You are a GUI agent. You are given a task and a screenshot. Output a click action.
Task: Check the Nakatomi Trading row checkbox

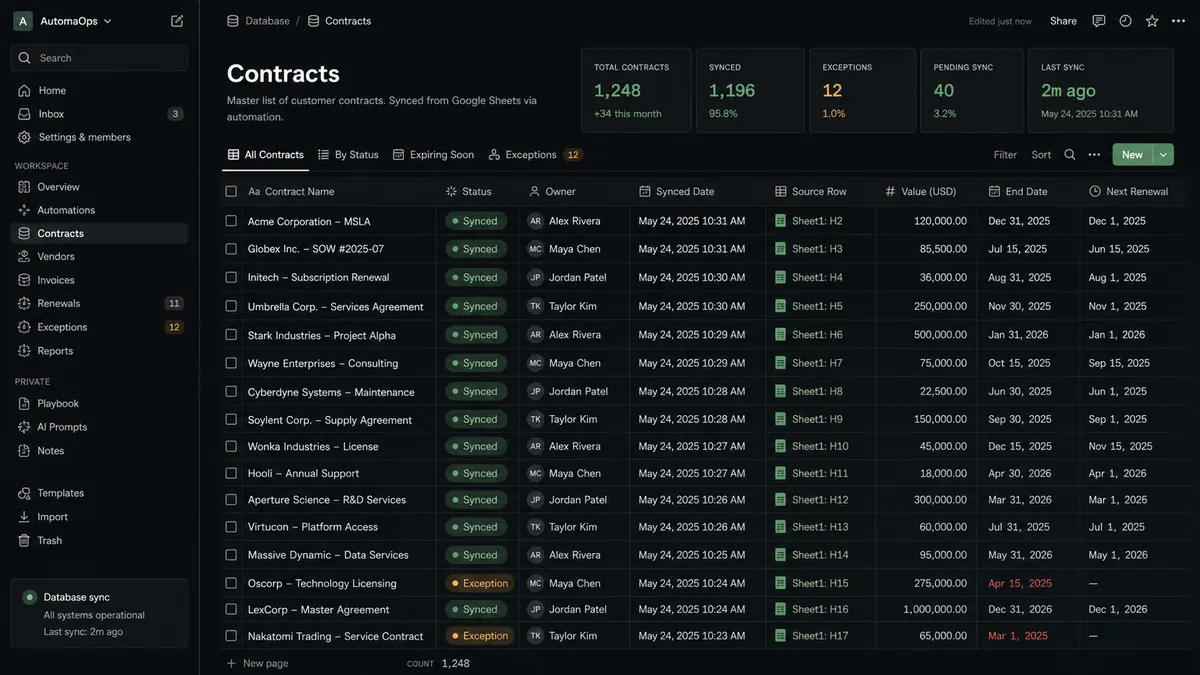tap(231, 636)
